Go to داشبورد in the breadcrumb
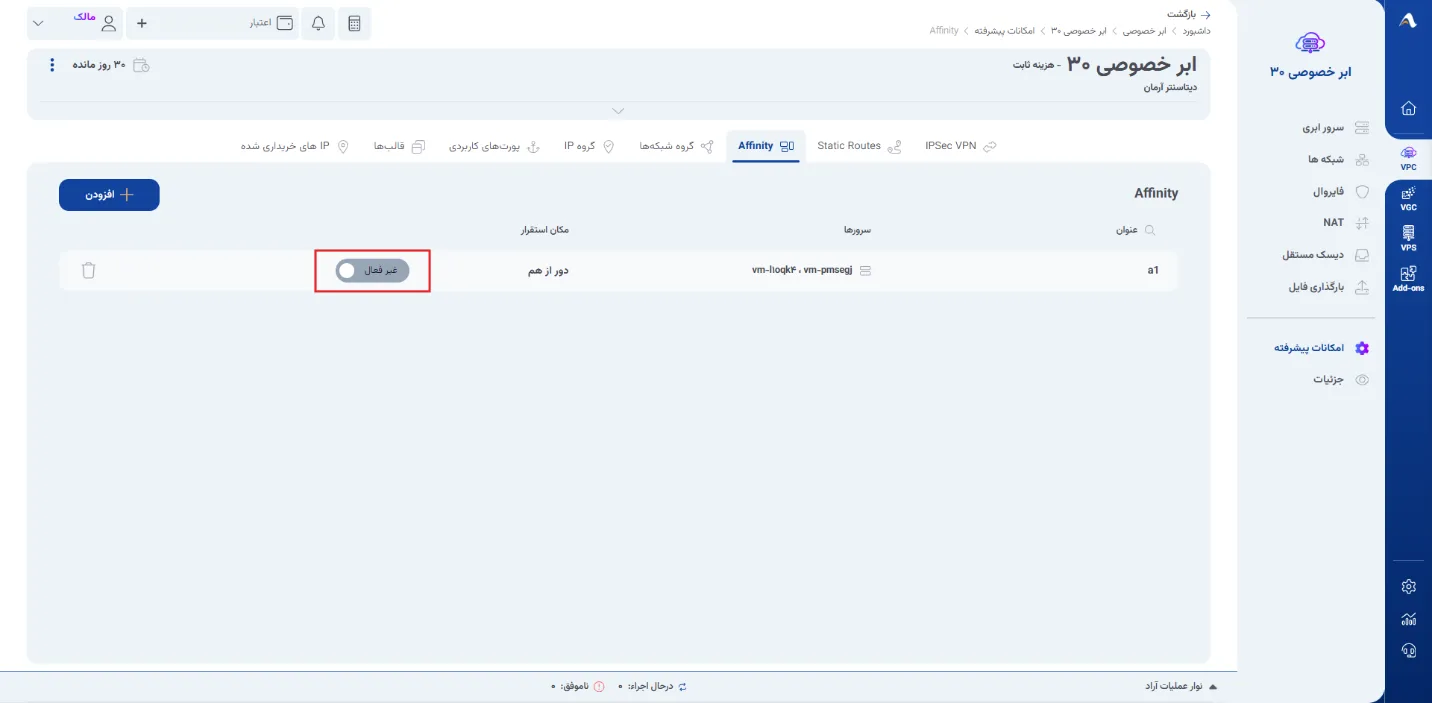 pyautogui.click(x=1197, y=31)
